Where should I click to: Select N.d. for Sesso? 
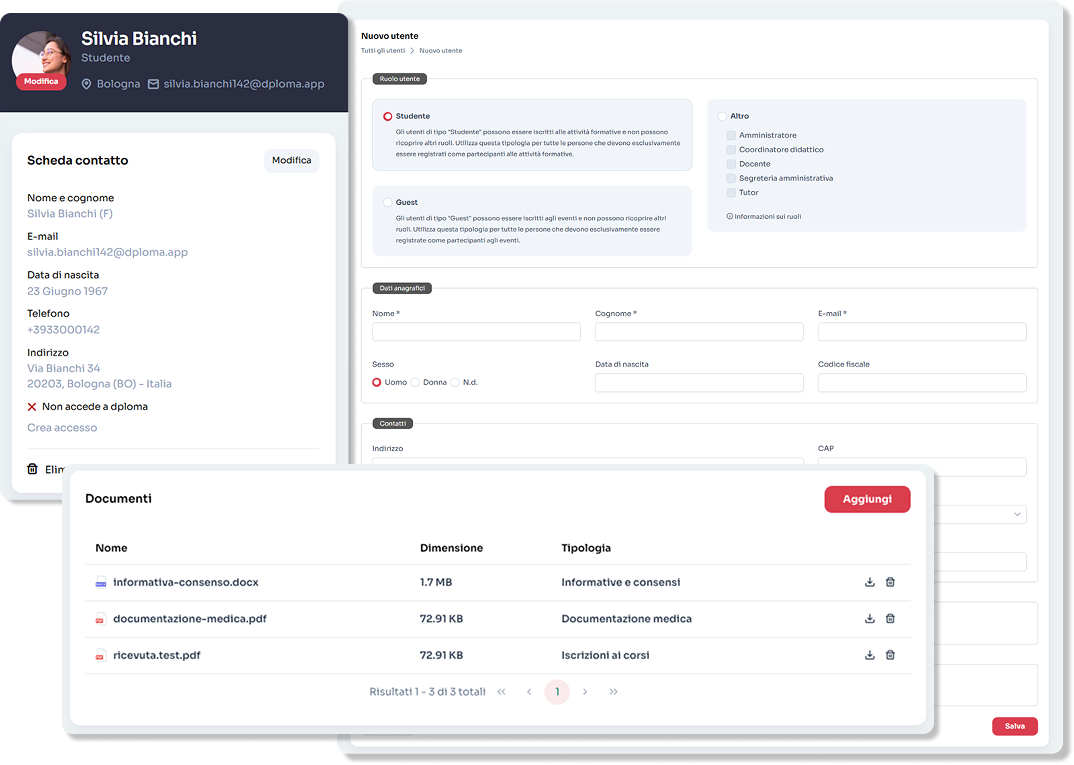click(455, 382)
